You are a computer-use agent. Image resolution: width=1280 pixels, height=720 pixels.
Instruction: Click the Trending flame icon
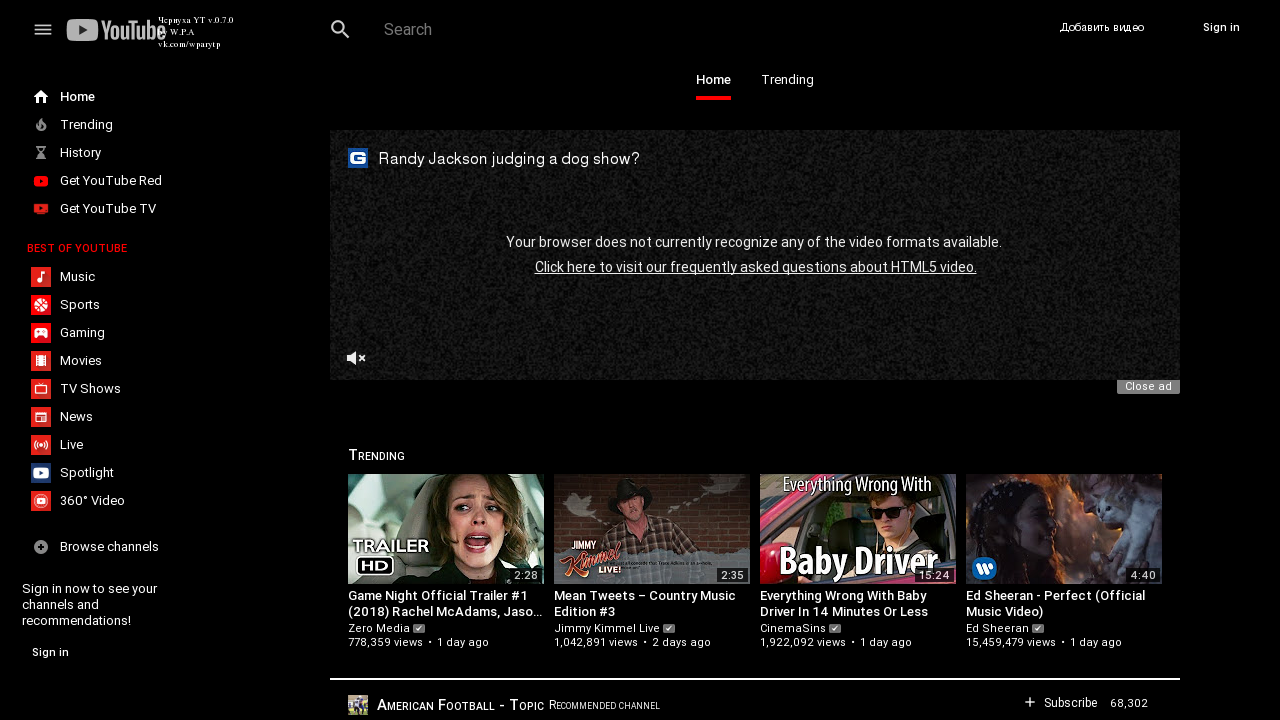41,125
